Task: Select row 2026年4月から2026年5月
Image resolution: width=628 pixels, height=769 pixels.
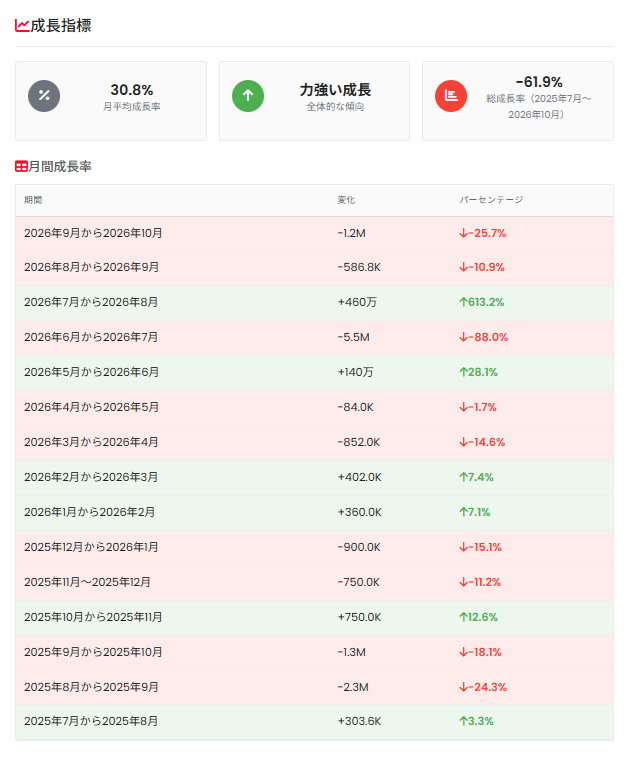Action: pos(314,408)
